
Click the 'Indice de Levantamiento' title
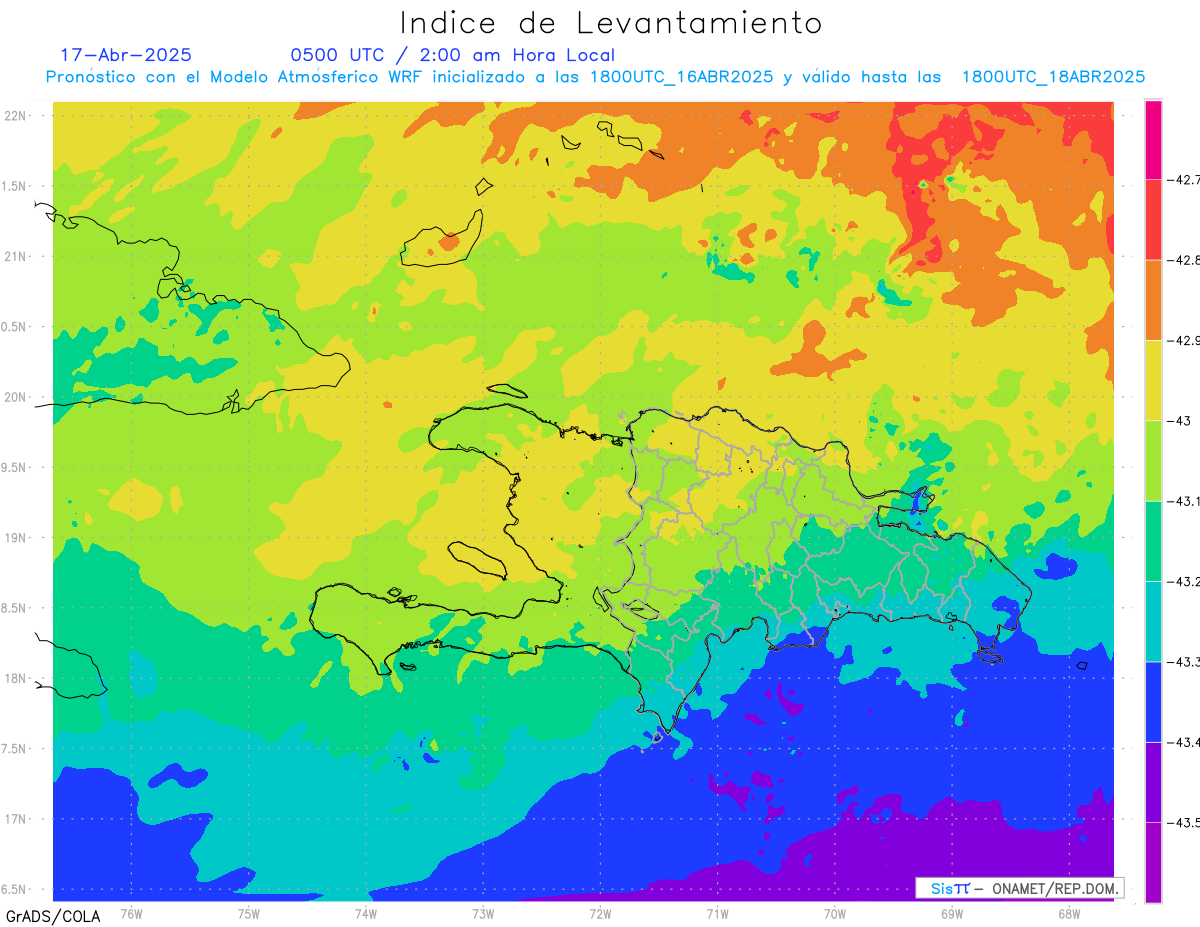click(x=611, y=22)
